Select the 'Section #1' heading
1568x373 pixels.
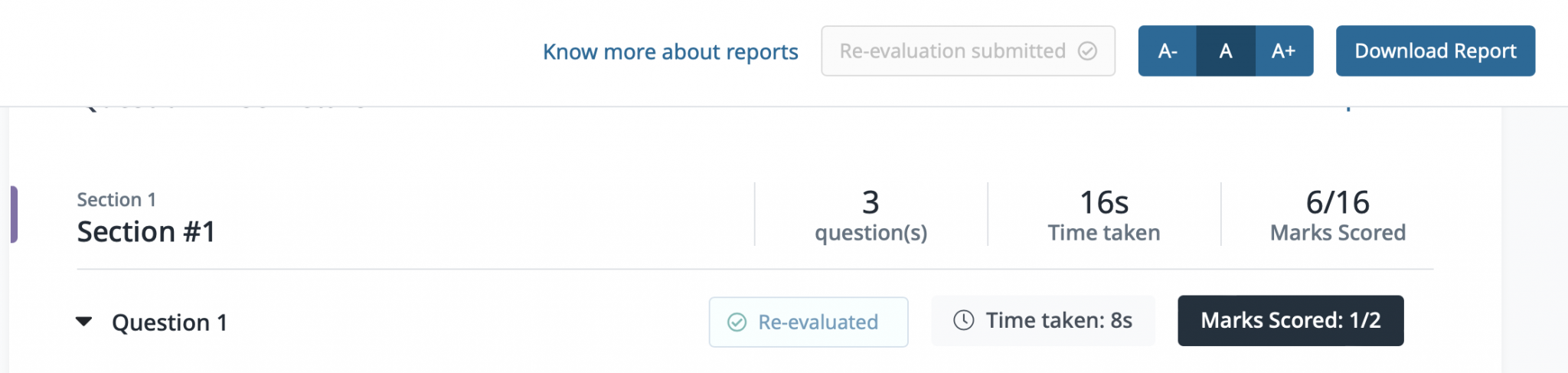pos(146,231)
